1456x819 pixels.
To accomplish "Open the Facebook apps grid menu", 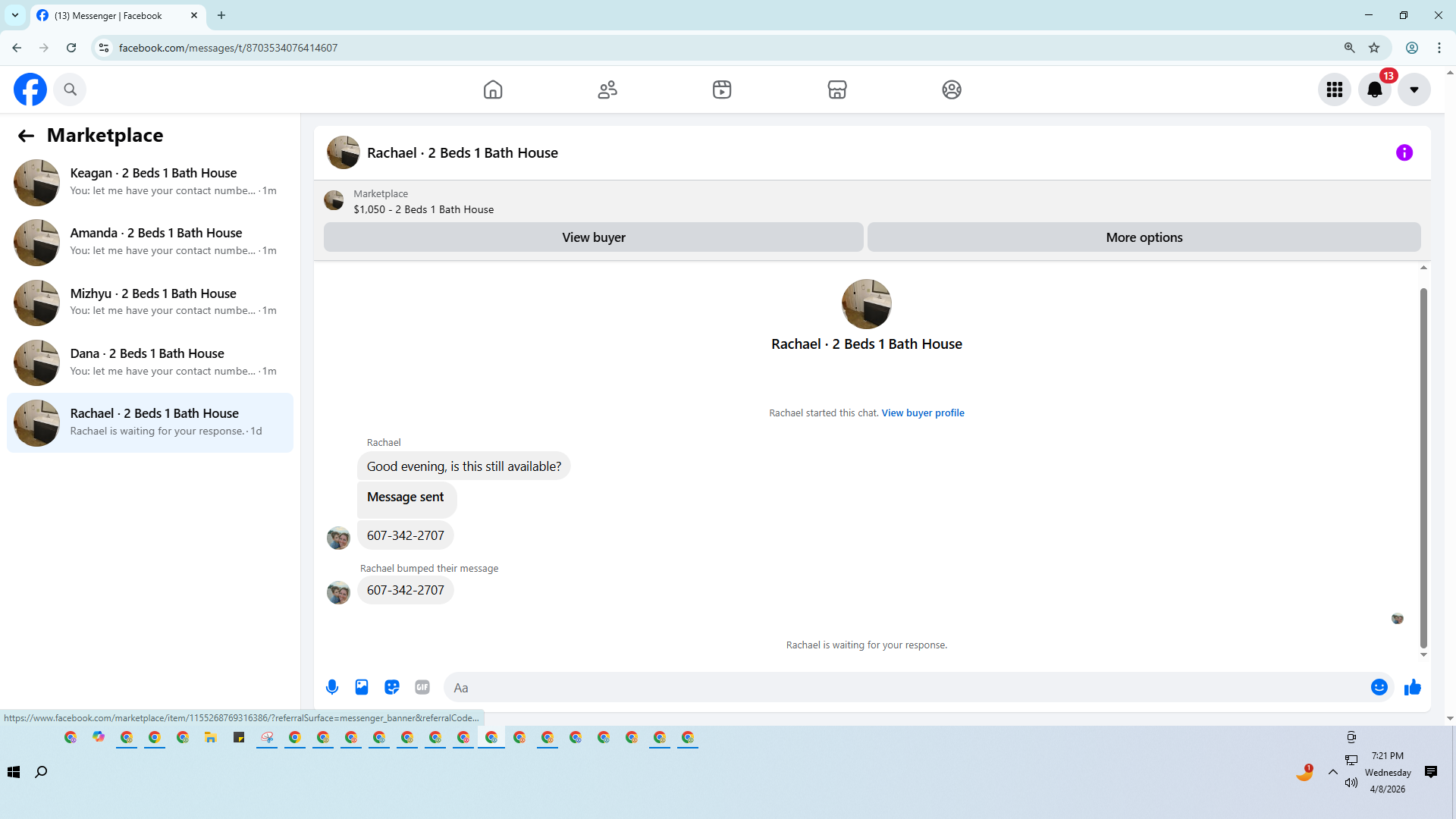I will tap(1334, 89).
